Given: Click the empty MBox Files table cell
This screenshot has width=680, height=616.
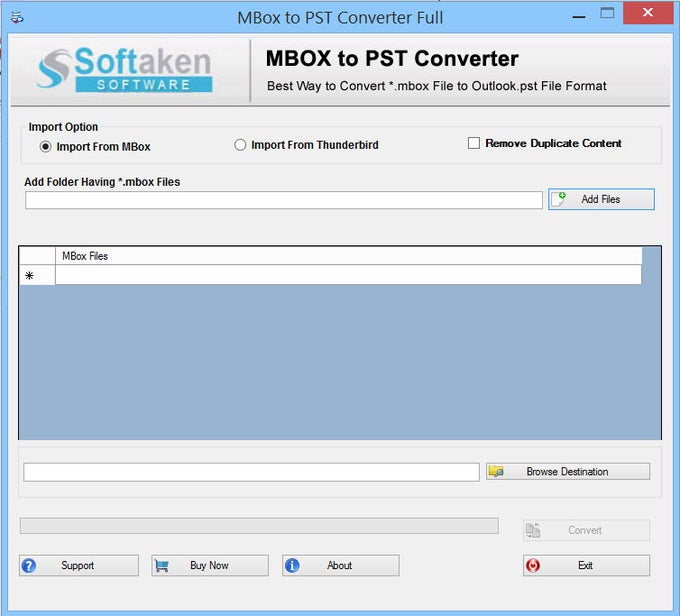Looking at the screenshot, I should [x=349, y=275].
